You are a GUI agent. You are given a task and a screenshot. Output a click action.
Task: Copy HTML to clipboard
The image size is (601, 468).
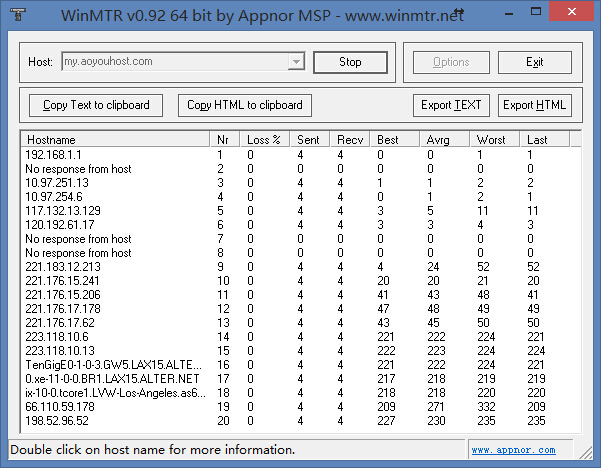click(245, 105)
